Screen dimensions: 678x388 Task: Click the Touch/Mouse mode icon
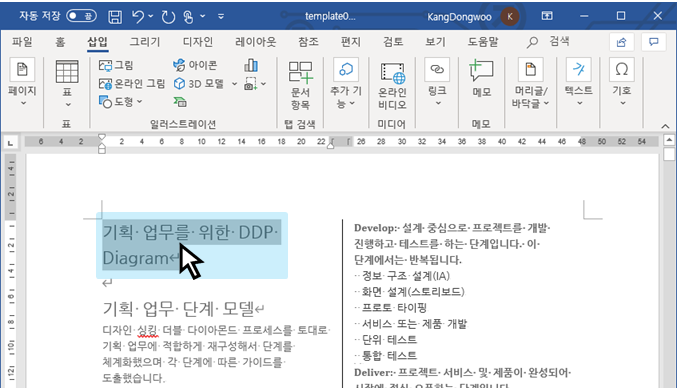[x=188, y=16]
